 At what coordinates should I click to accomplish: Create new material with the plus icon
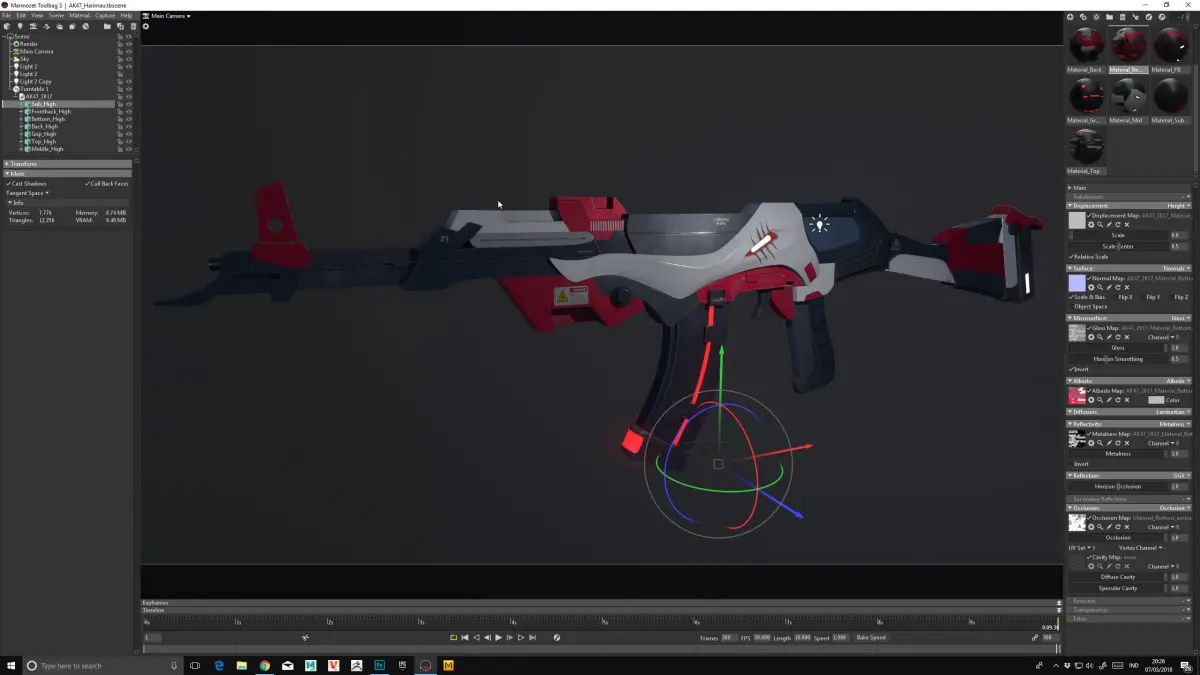point(1070,17)
